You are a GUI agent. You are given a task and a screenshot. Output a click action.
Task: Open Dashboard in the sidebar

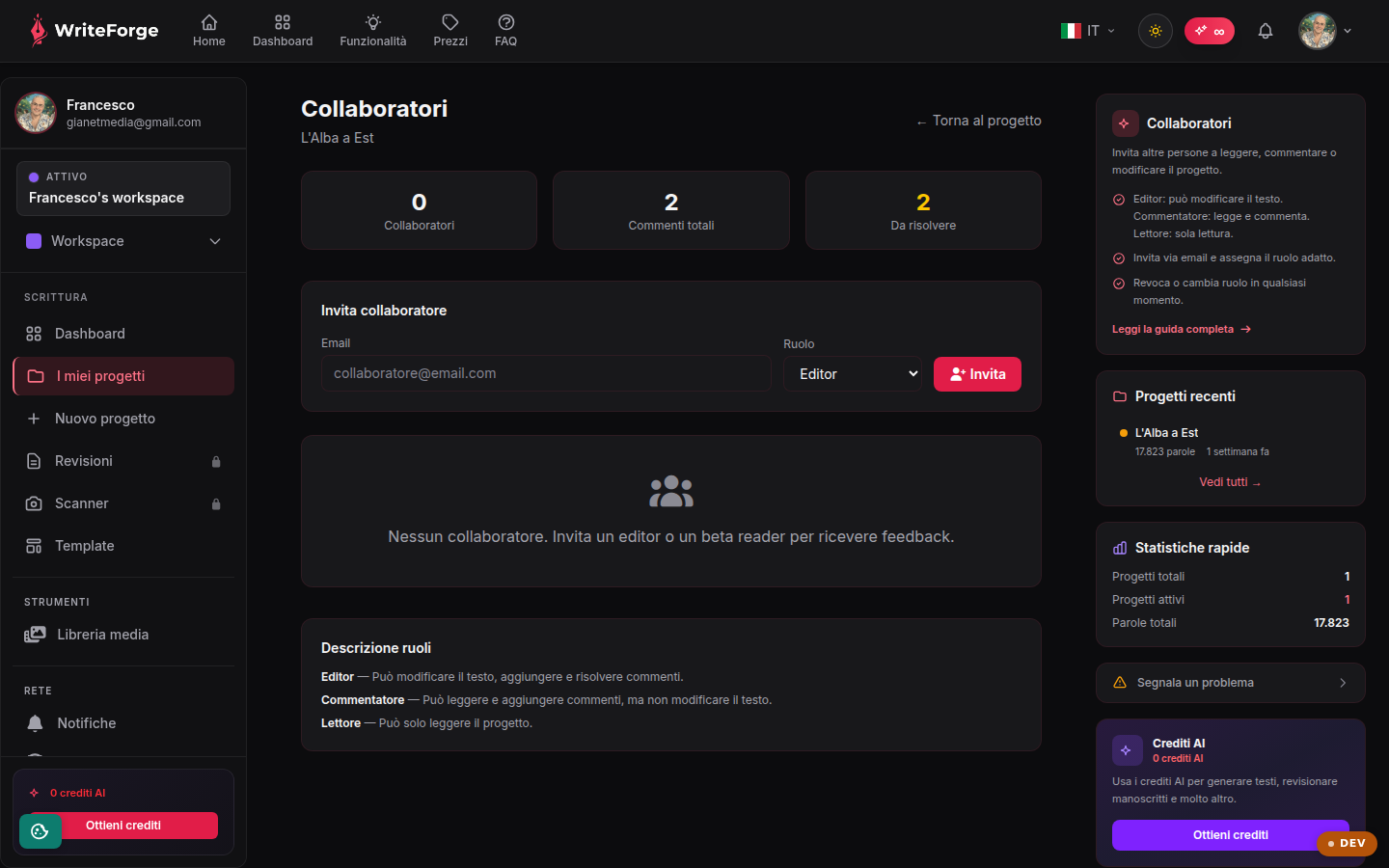123,334
